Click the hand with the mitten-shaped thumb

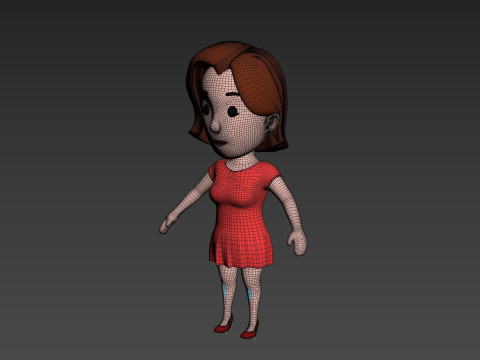point(297,243)
